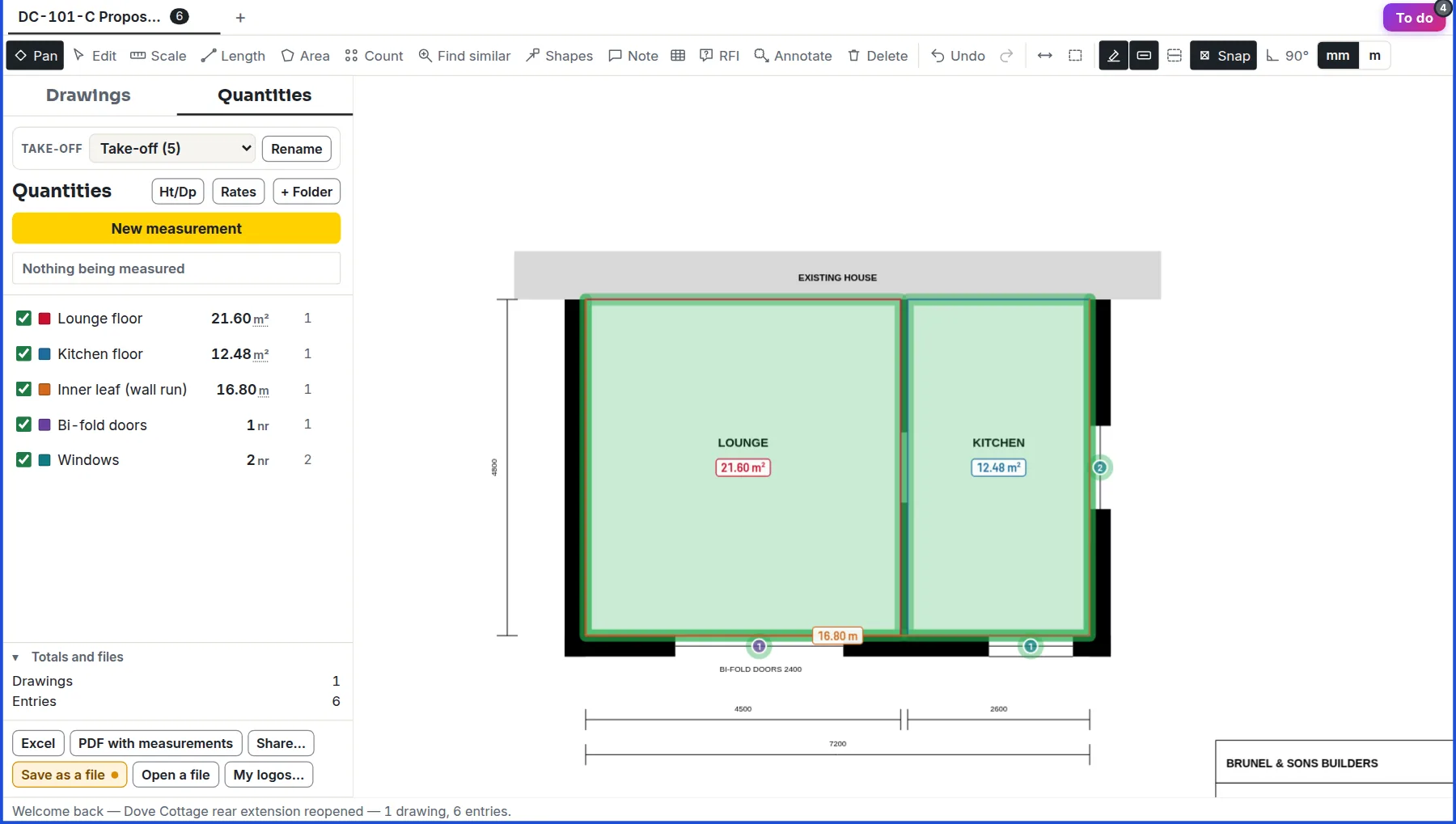This screenshot has height=824, width=1456.
Task: Open the DC-101-C Proposed drawing tab
Action: [x=103, y=17]
